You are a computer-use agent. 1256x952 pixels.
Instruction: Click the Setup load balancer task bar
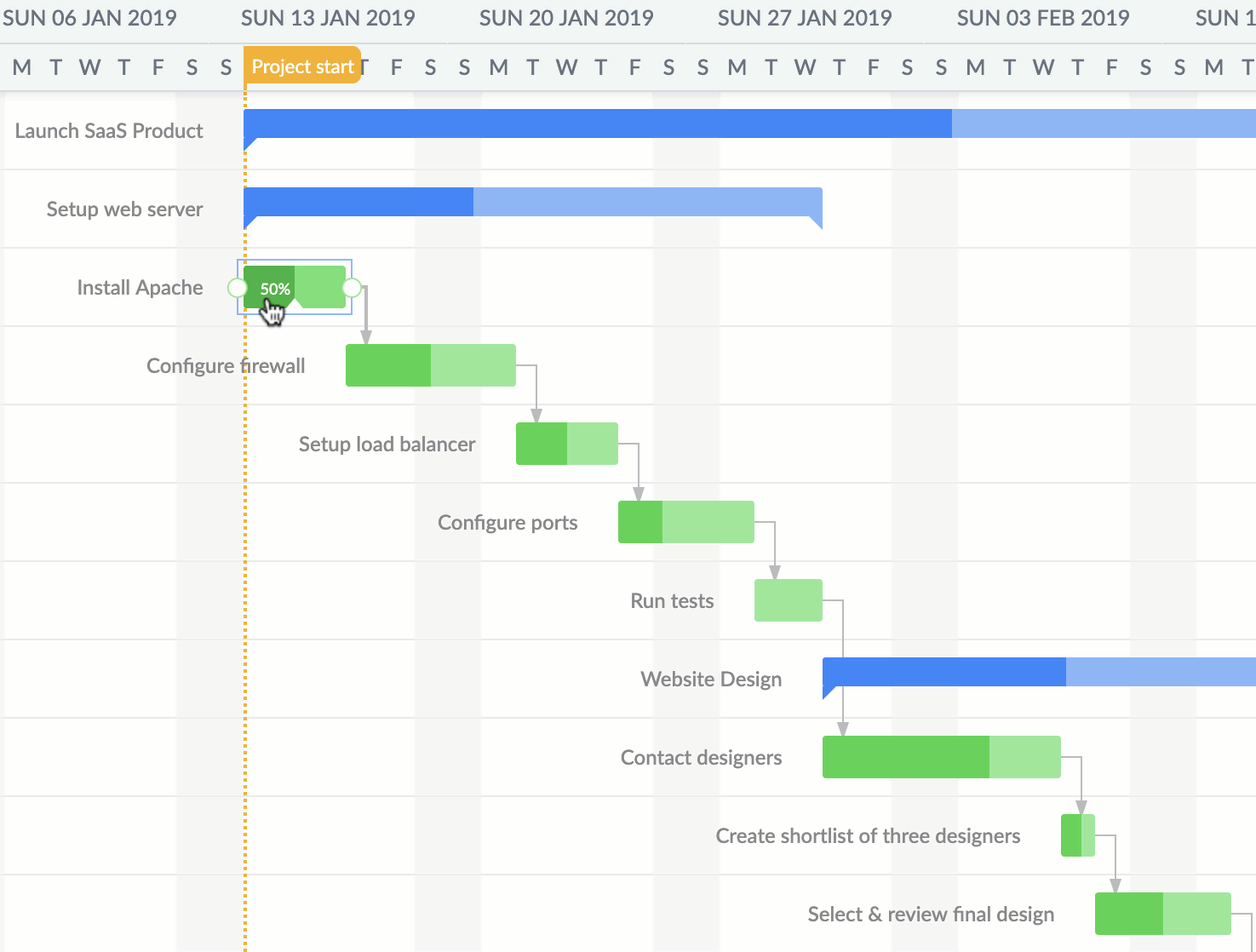(x=566, y=444)
